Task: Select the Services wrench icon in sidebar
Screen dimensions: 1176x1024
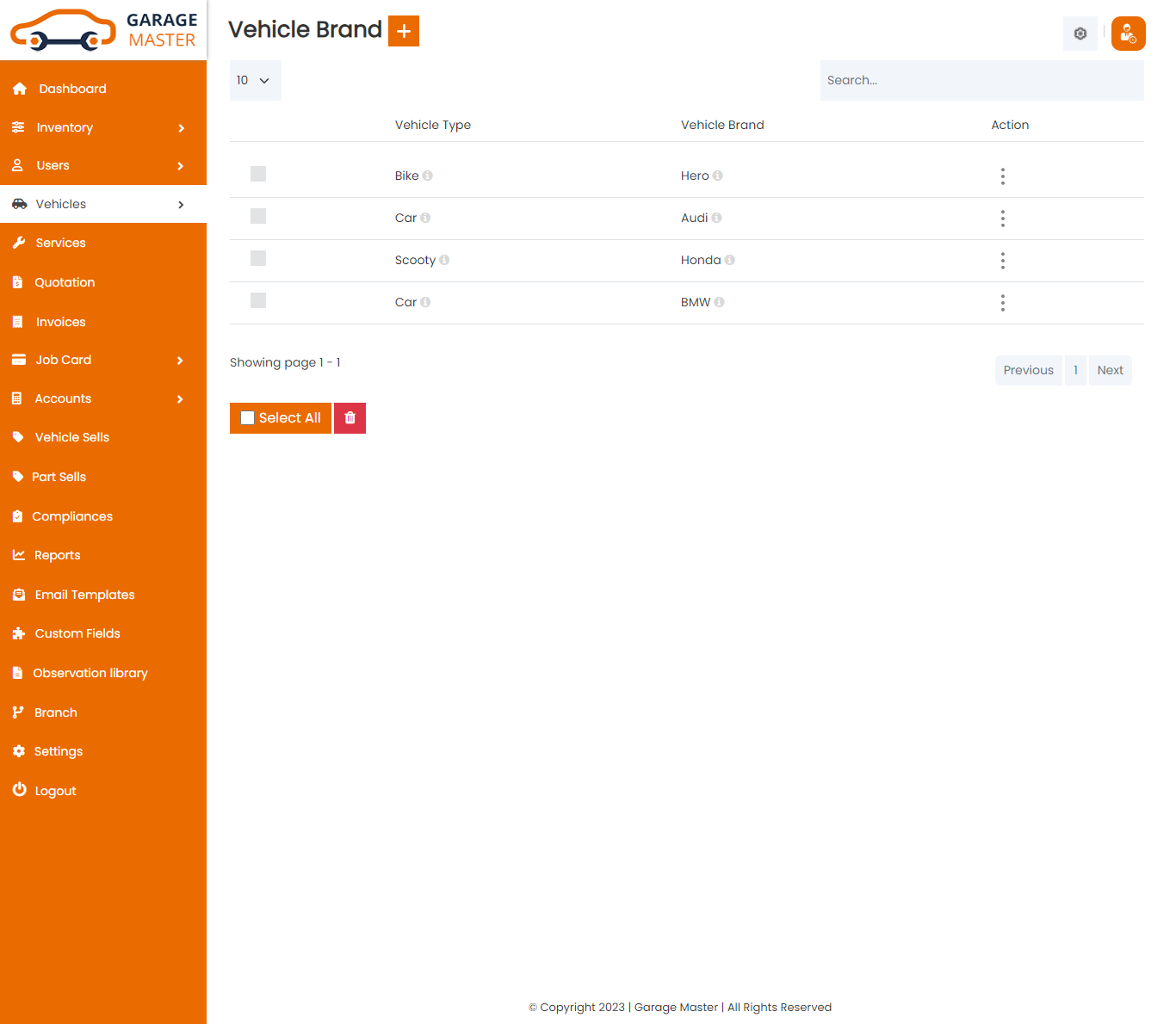Action: tap(19, 243)
